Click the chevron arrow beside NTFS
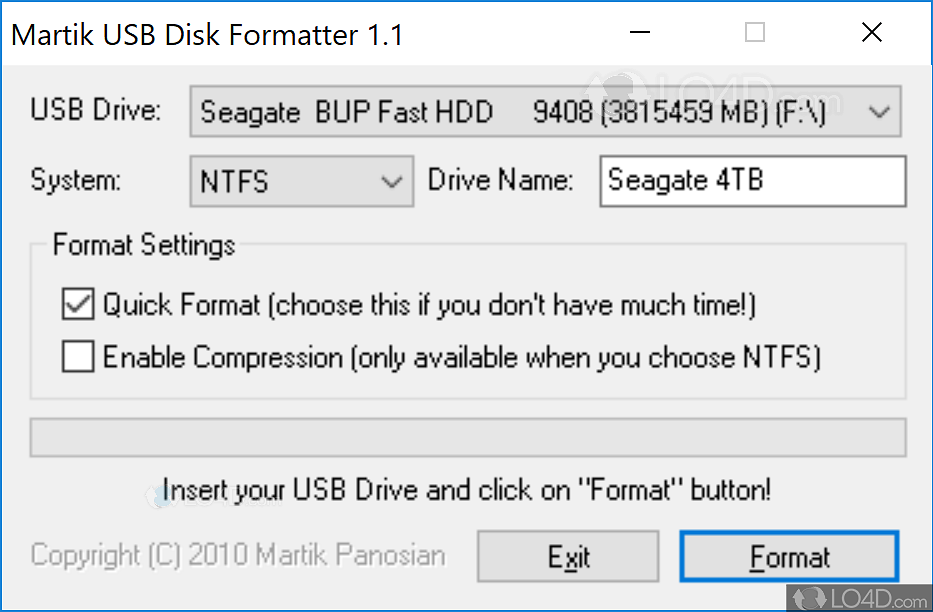This screenshot has height=612, width=933. [x=391, y=182]
